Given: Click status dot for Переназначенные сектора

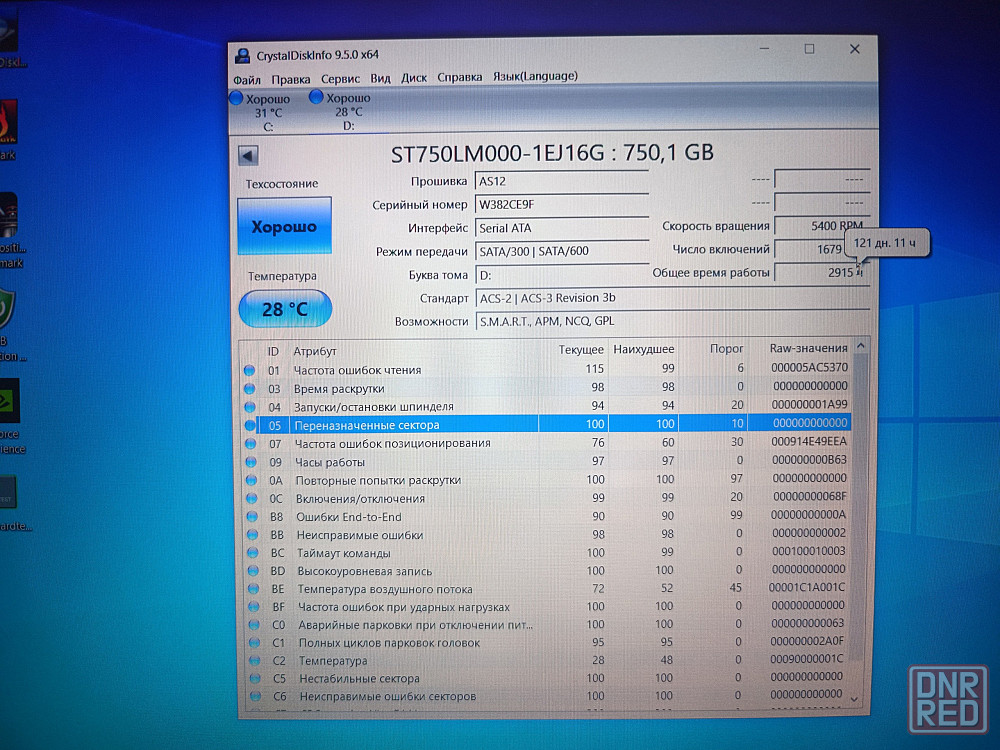Looking at the screenshot, I should [x=250, y=425].
